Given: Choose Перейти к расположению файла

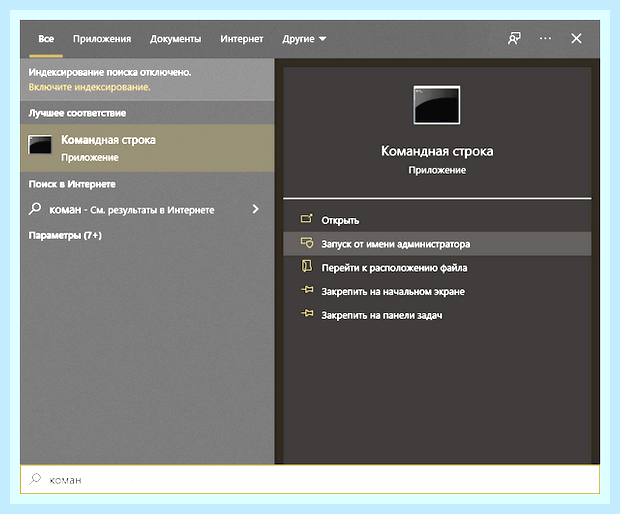Looking at the screenshot, I should pyautogui.click(x=437, y=268).
